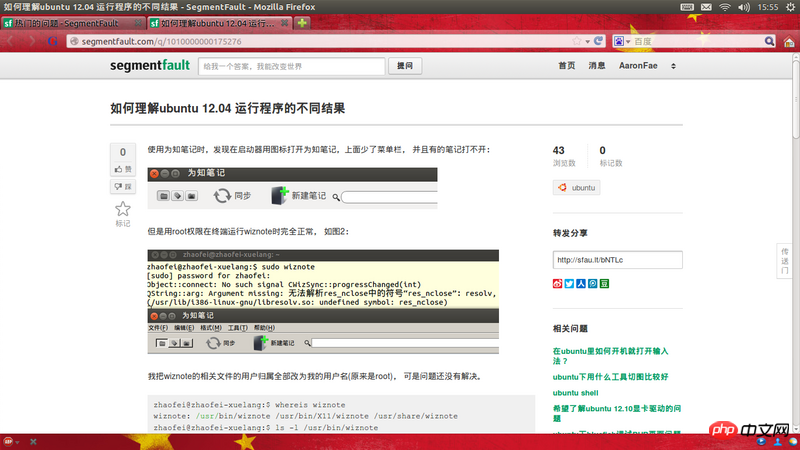Downvote the question with the 踩 button
The width and height of the screenshot is (800, 450).
[123, 187]
